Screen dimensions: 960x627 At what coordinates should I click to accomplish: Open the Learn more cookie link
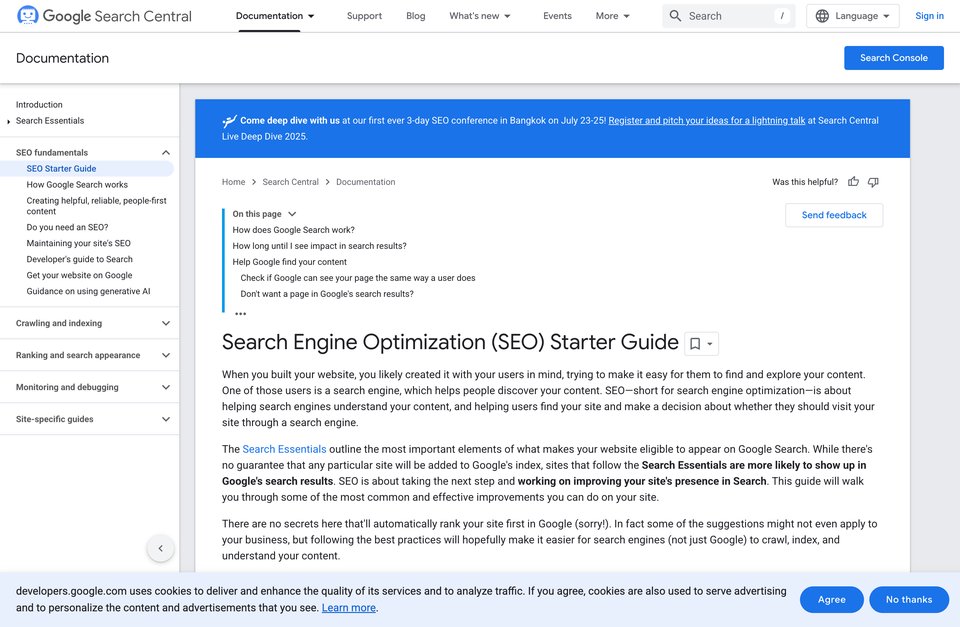[x=349, y=607]
